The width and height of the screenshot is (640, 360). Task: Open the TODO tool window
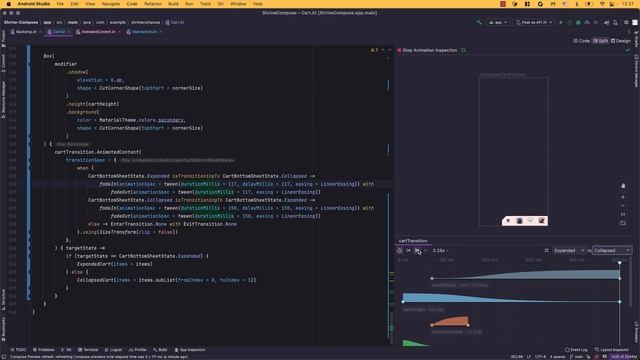[18, 350]
